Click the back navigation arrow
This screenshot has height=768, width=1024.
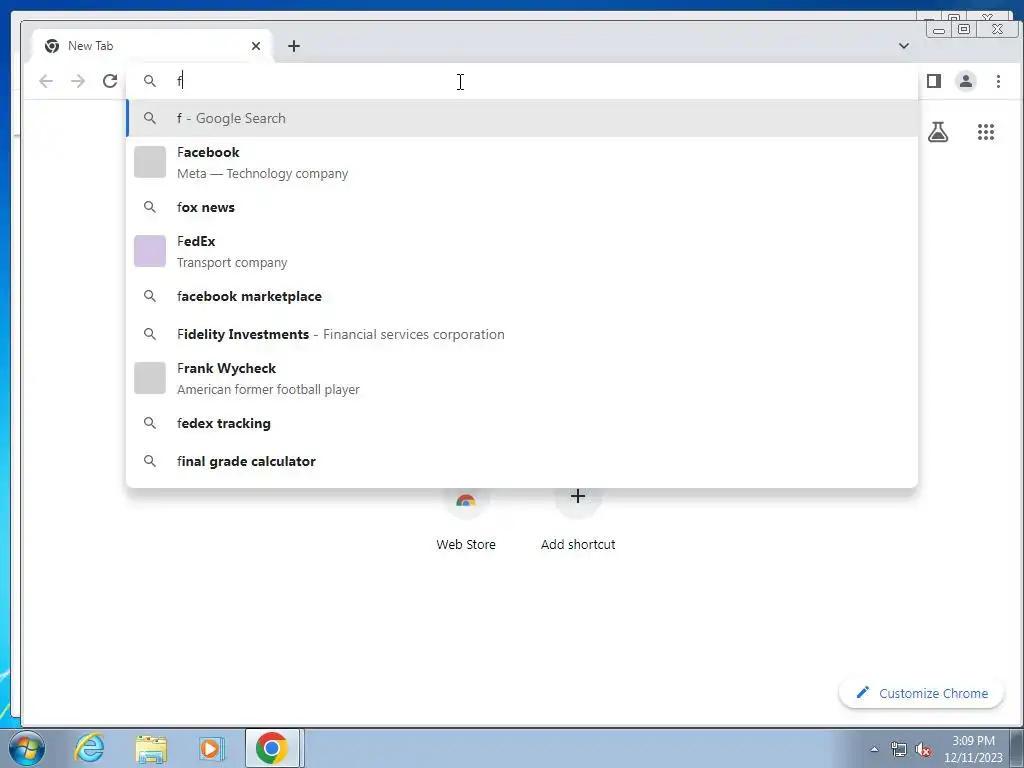tap(46, 81)
